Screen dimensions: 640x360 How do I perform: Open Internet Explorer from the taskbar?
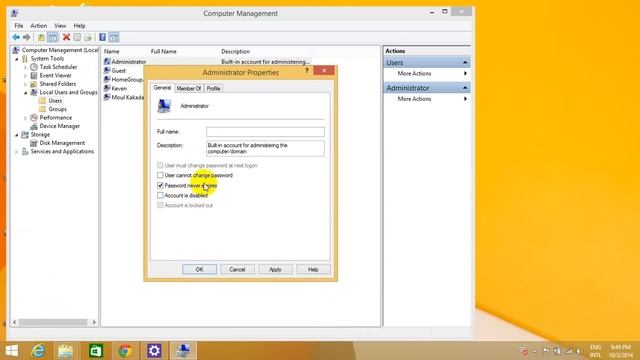(x=38, y=351)
